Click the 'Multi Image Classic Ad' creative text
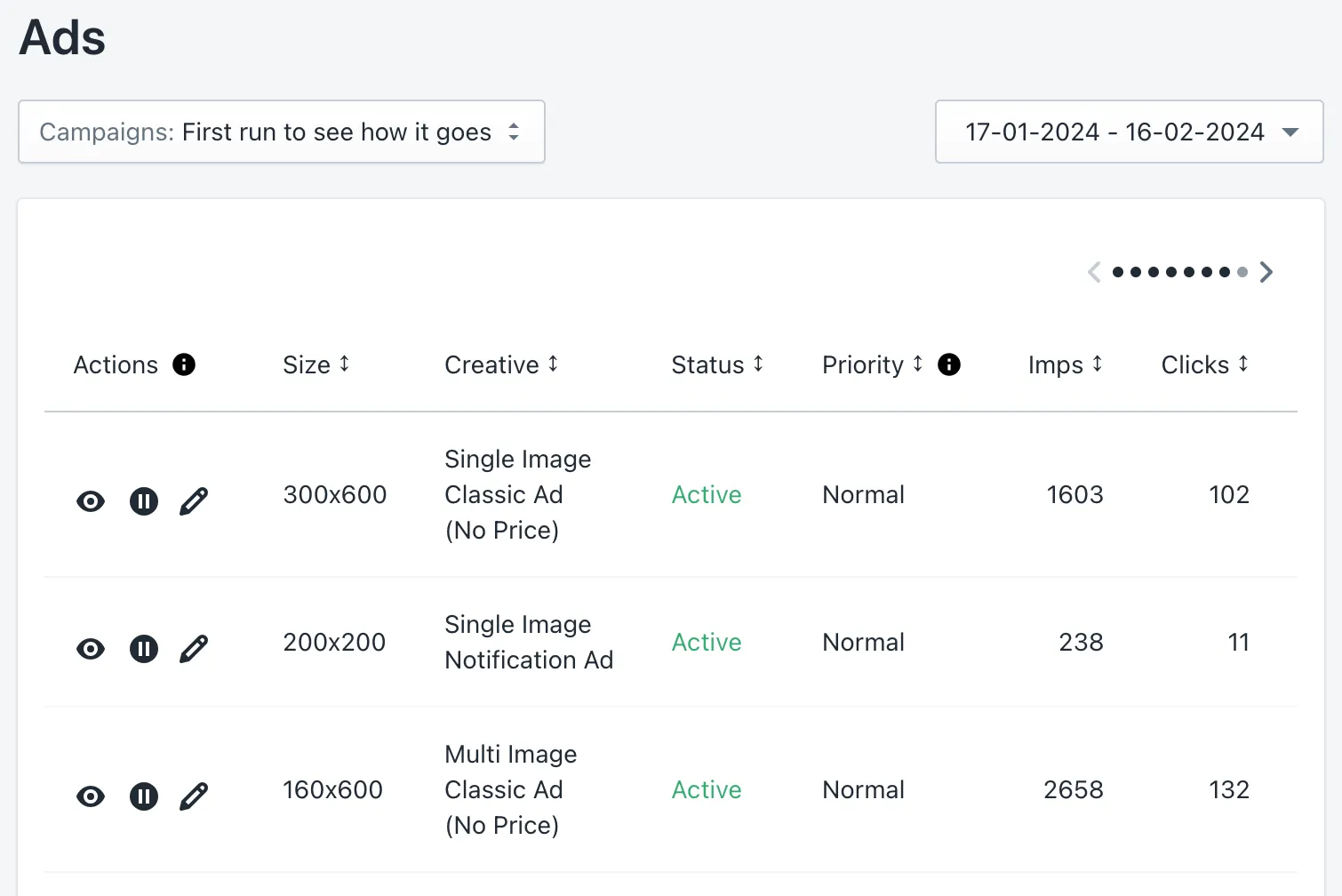This screenshot has width=1342, height=896. coord(511,789)
